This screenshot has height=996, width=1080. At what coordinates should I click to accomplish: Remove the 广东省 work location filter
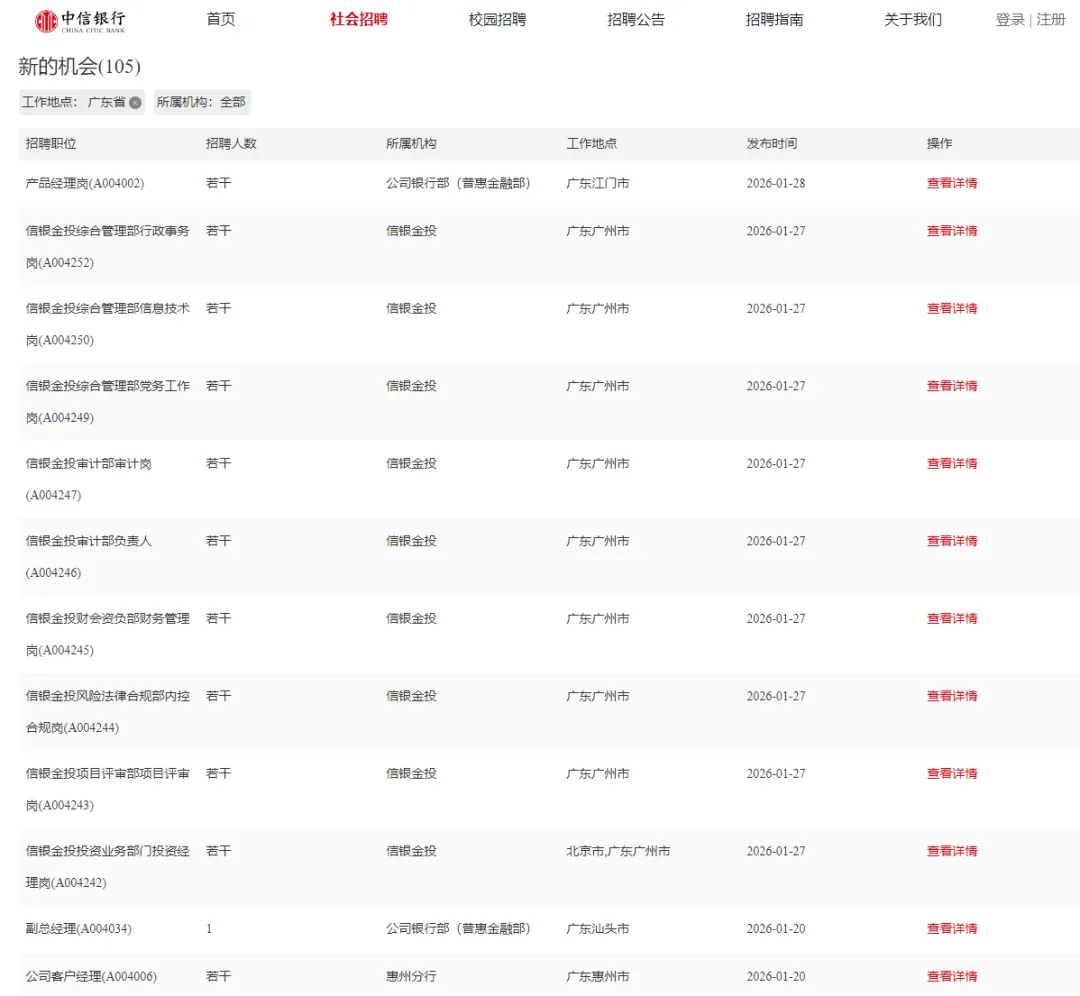pyautogui.click(x=136, y=103)
